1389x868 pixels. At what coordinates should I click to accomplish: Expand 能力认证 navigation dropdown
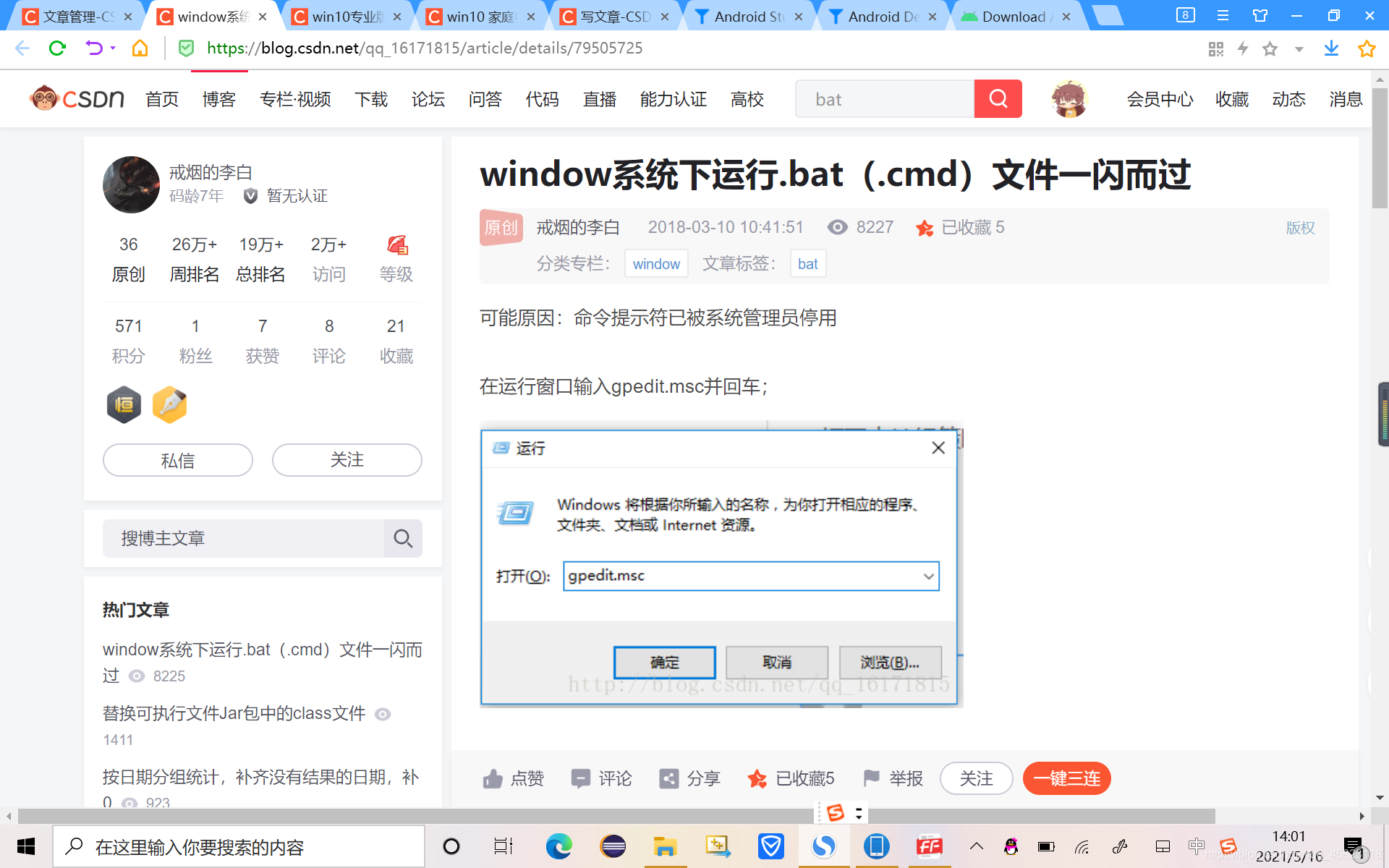point(672,98)
